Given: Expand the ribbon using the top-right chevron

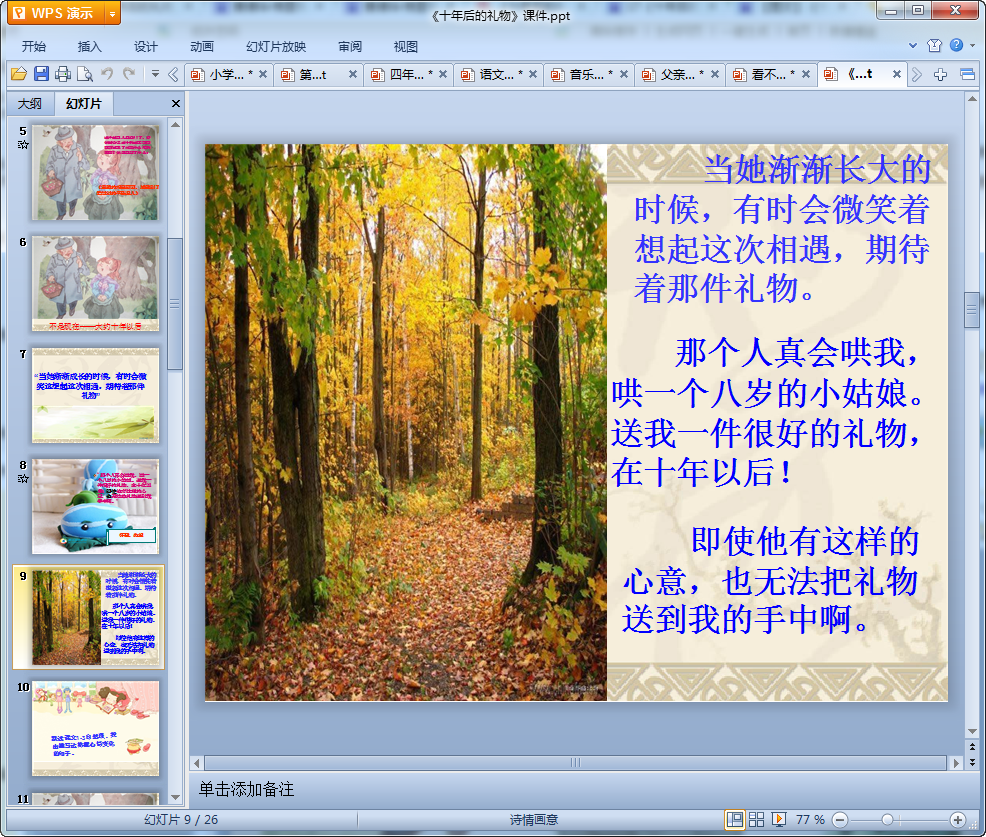Looking at the screenshot, I should [913, 46].
